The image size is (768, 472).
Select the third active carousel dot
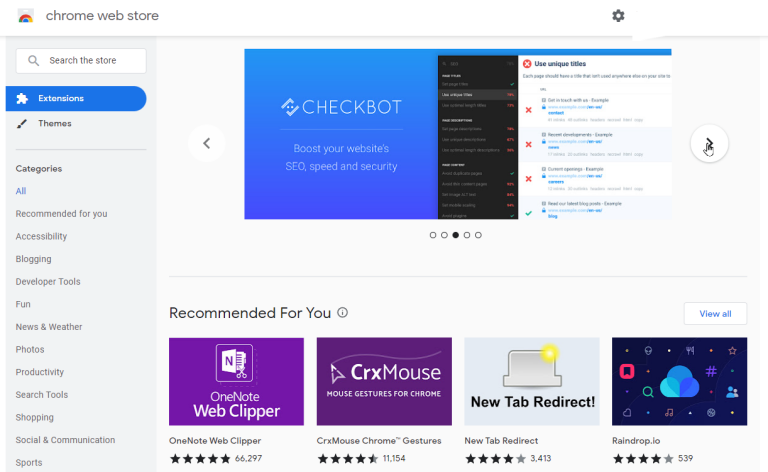click(x=456, y=235)
